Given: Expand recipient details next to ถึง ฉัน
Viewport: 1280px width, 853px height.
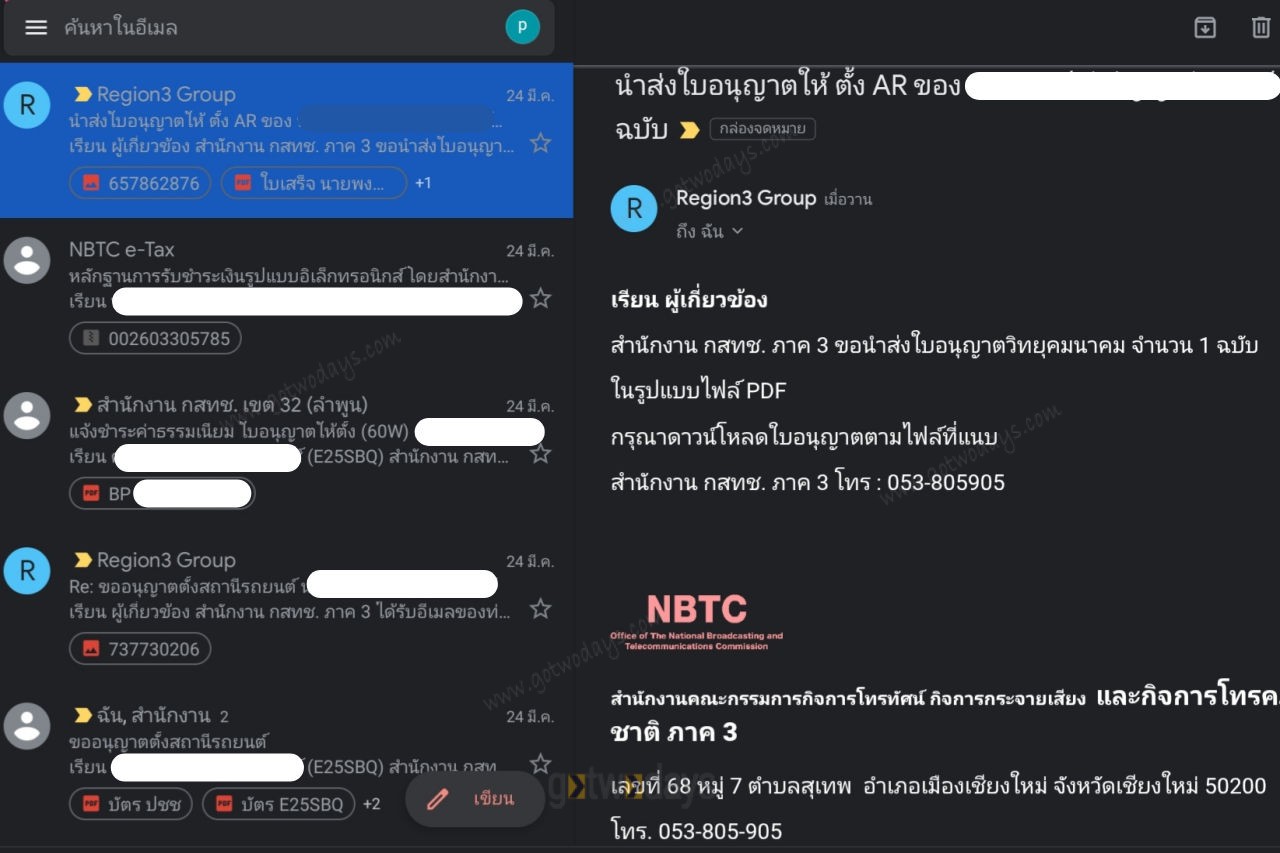Looking at the screenshot, I should pyautogui.click(x=737, y=231).
